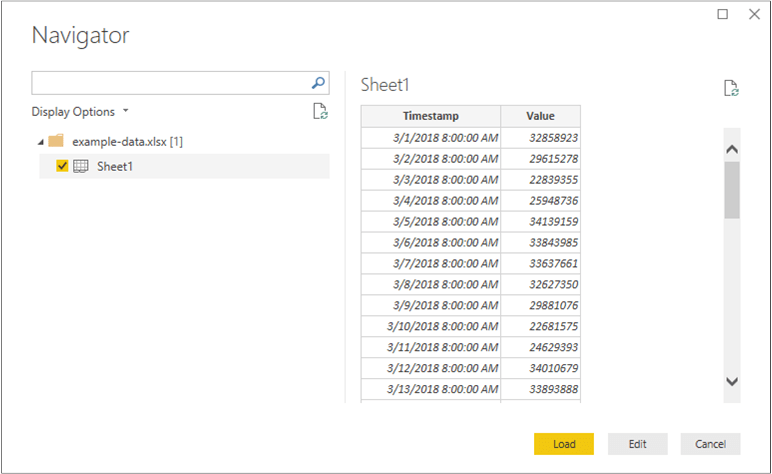Maximize the Navigator window
Image resolution: width=772 pixels, height=474 pixels.
tap(723, 14)
